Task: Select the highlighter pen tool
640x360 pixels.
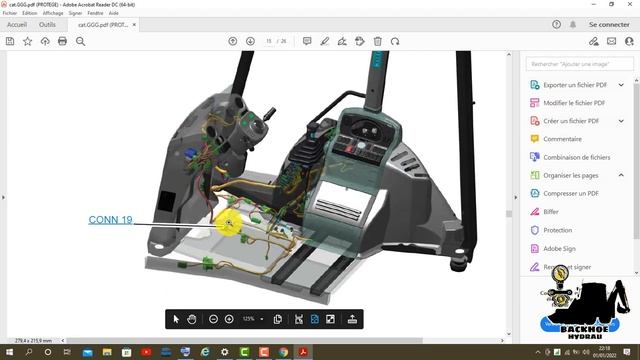Action: coord(325,41)
